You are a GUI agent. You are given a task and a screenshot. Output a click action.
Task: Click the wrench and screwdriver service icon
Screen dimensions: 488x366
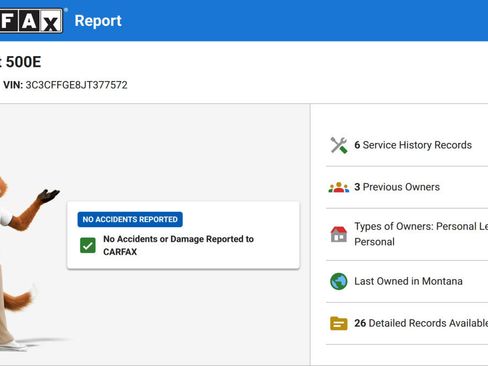[339, 145]
